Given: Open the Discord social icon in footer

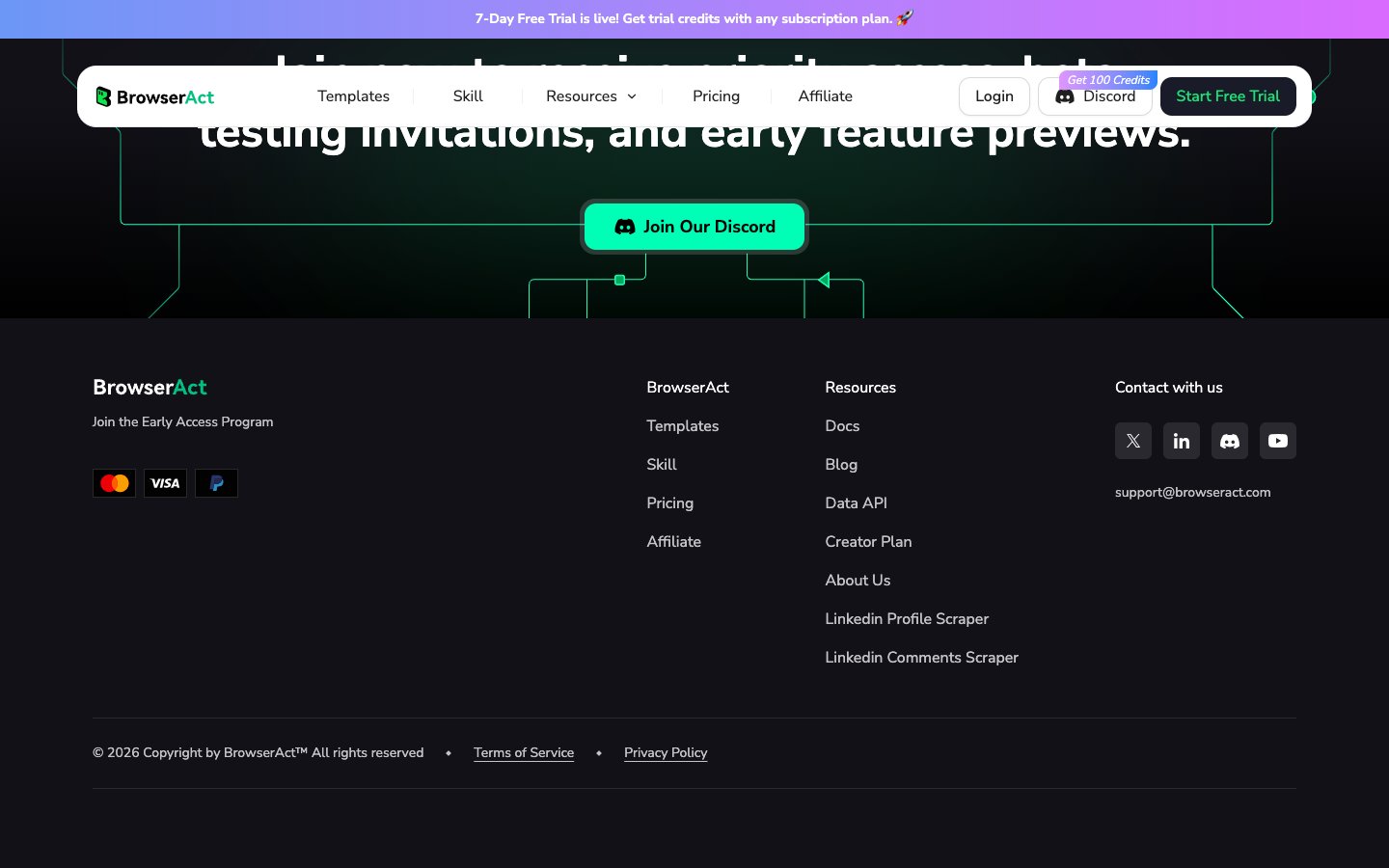Looking at the screenshot, I should [x=1230, y=441].
